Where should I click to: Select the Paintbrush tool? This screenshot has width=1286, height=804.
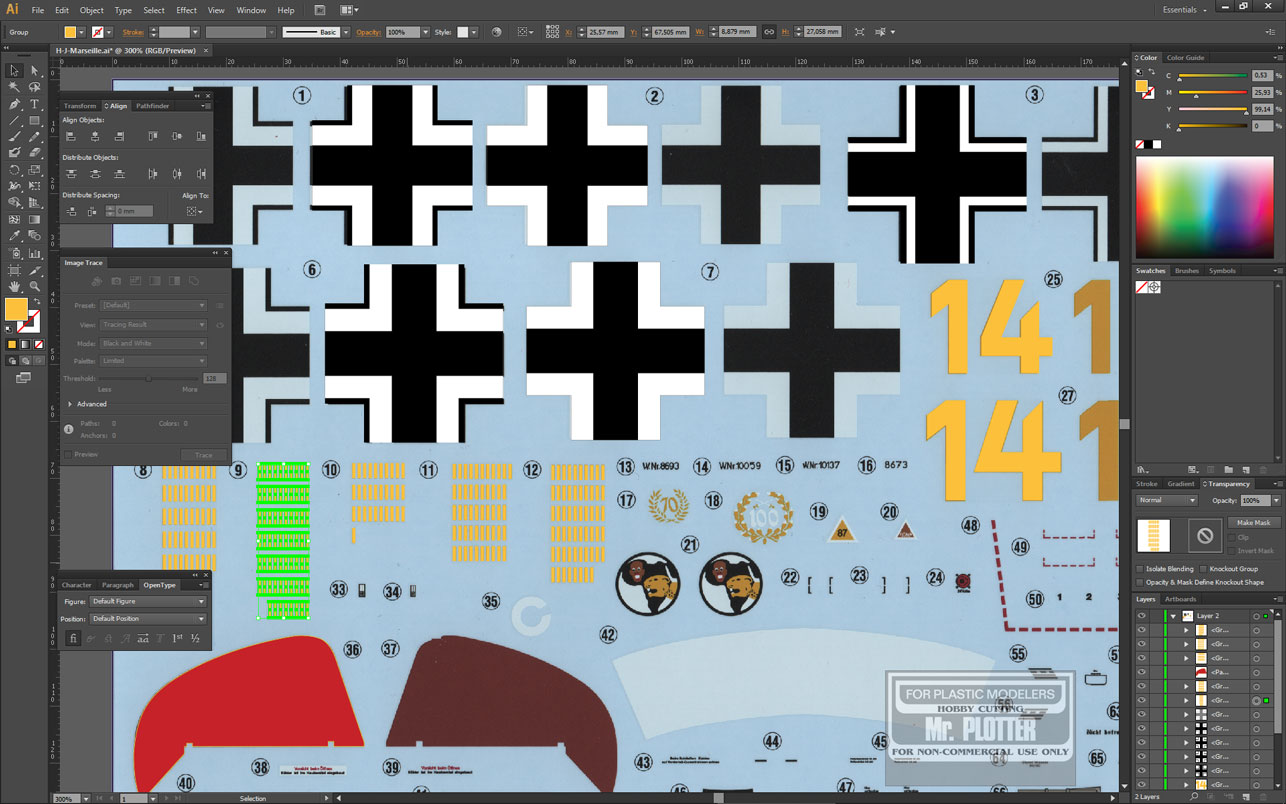click(14, 137)
